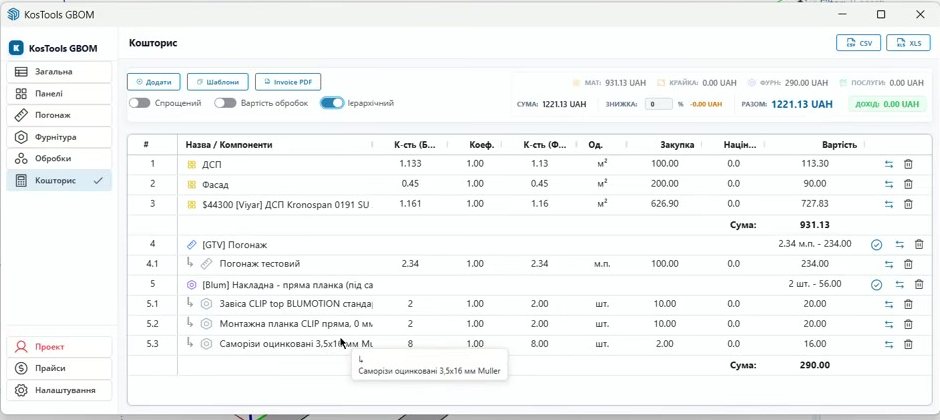Delete the [GTV] Погонаж group row
Viewport: 940px width, 420px height.
(x=918, y=244)
